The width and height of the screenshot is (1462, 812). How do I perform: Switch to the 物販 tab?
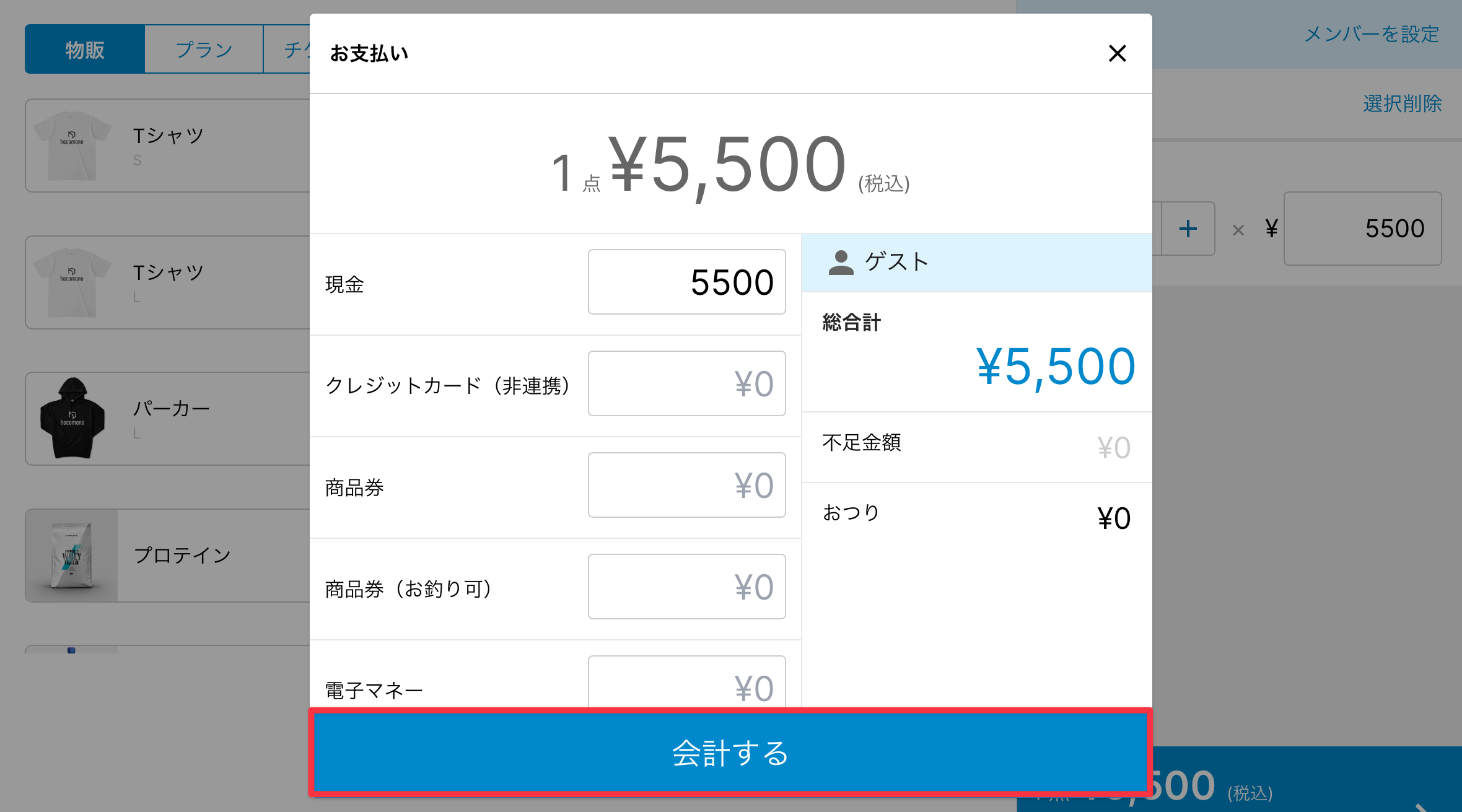tap(85, 50)
